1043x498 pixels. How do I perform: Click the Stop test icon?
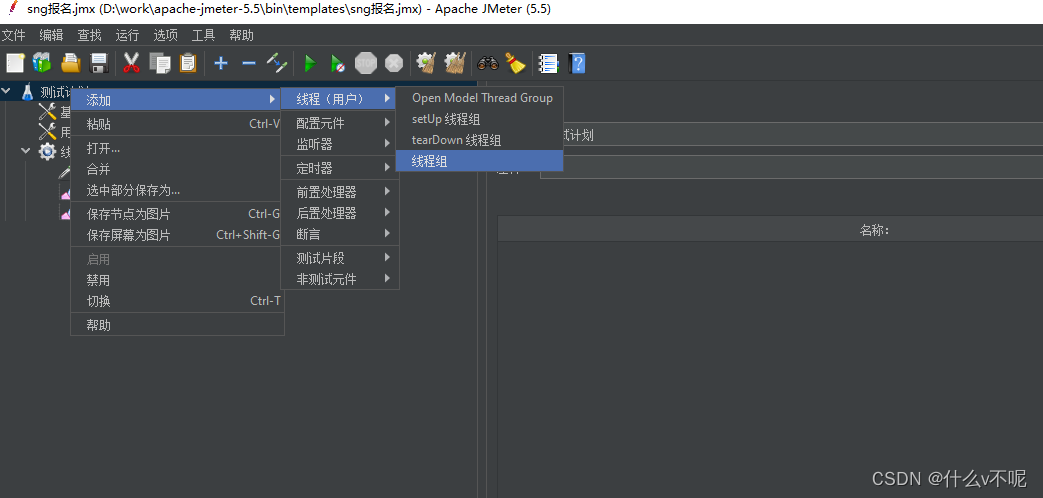(x=366, y=63)
